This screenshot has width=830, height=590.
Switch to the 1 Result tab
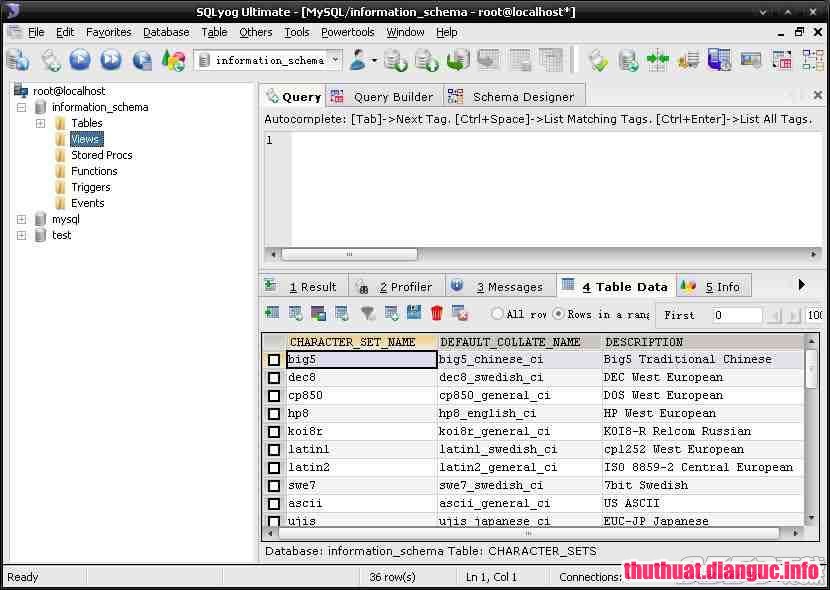click(x=305, y=286)
